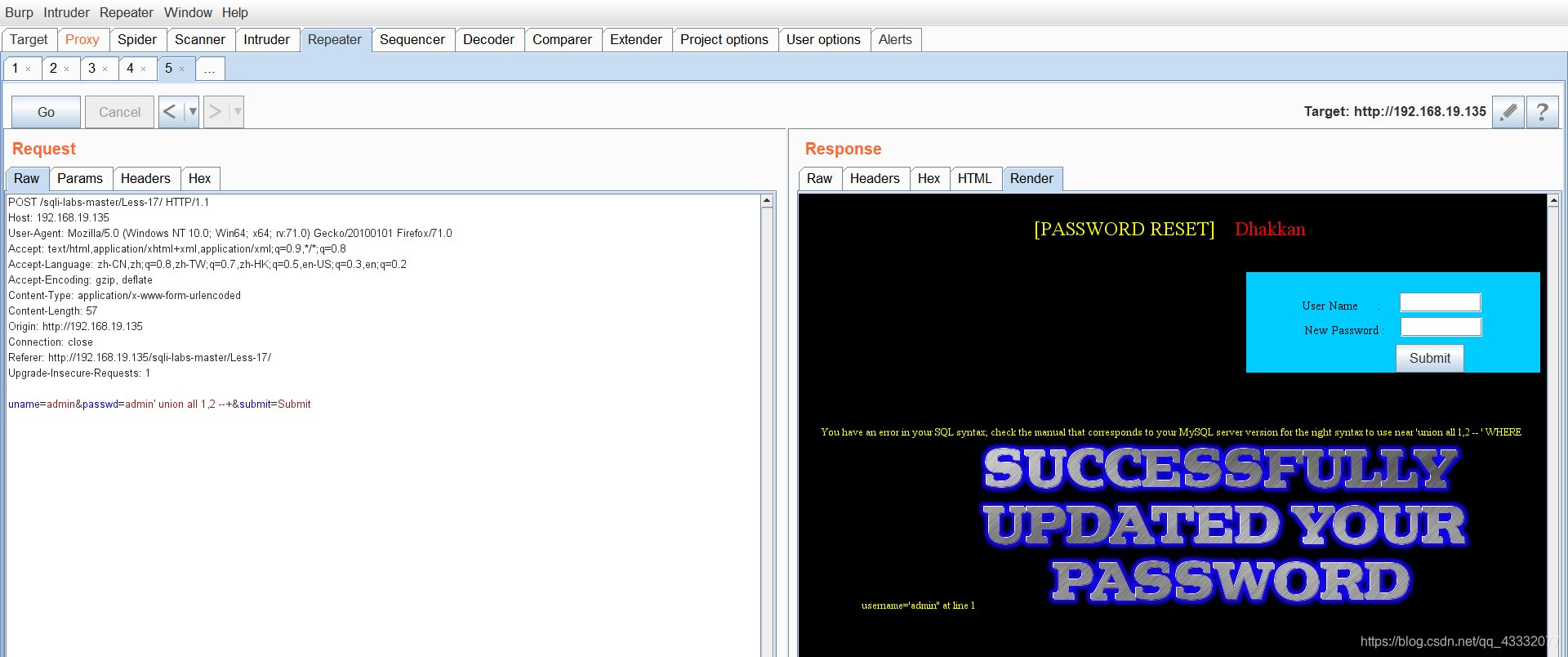Click the User Name input field
This screenshot has height=657, width=1568.
1441,302
